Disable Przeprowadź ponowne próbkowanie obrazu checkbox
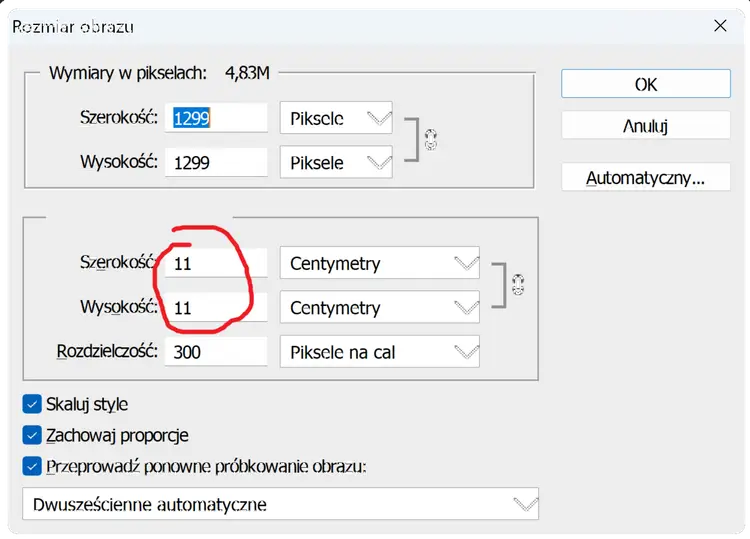Image resolution: width=750 pixels, height=539 pixels. tap(32, 466)
